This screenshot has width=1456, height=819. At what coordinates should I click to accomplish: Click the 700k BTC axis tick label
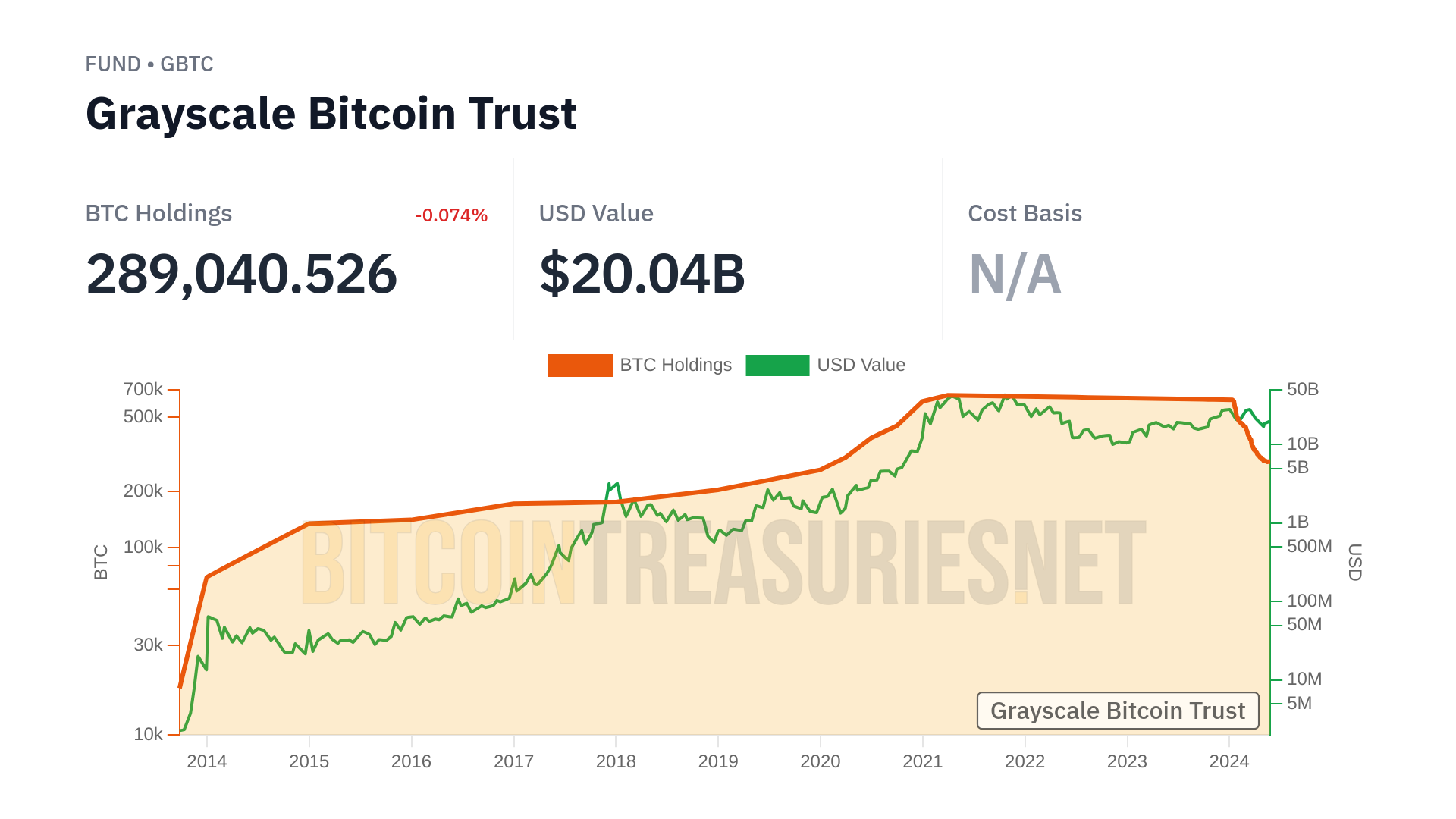pyautogui.click(x=143, y=389)
